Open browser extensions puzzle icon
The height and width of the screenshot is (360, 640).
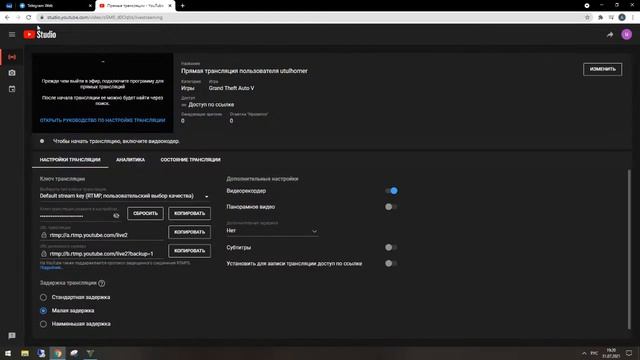point(600,18)
